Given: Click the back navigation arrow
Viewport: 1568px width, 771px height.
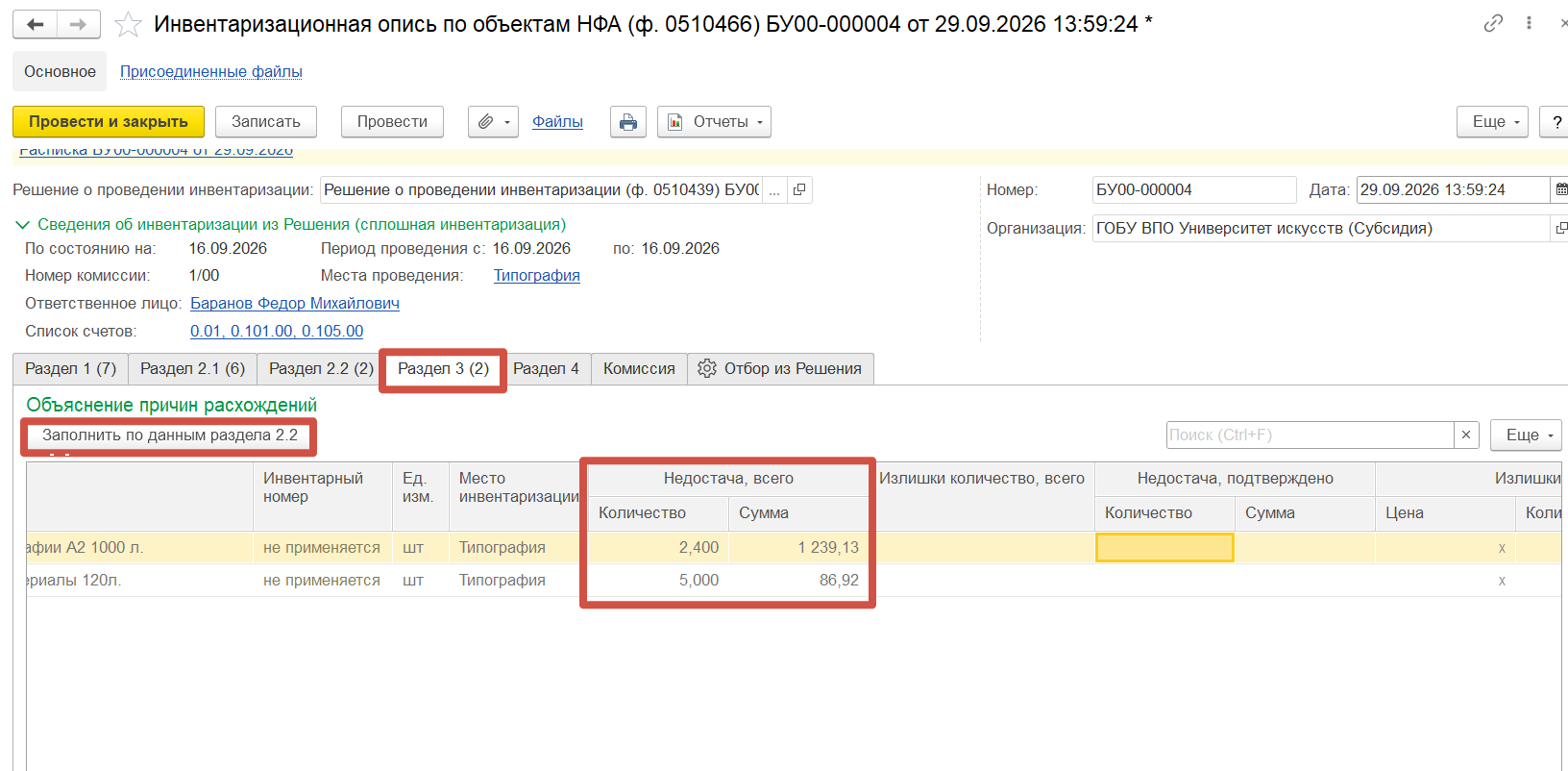Looking at the screenshot, I should tap(36, 24).
